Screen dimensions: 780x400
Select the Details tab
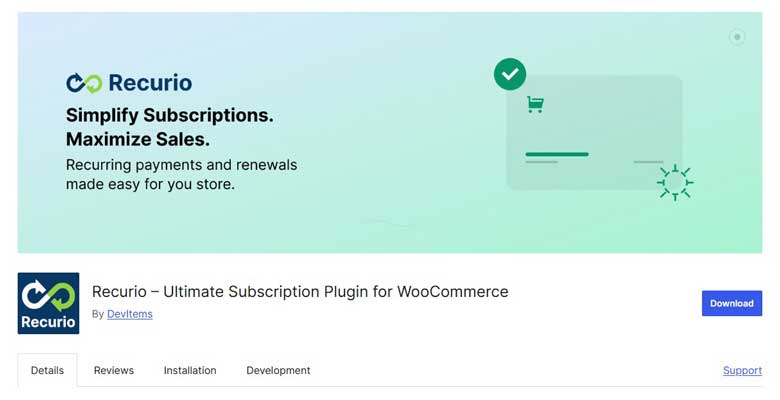47,370
